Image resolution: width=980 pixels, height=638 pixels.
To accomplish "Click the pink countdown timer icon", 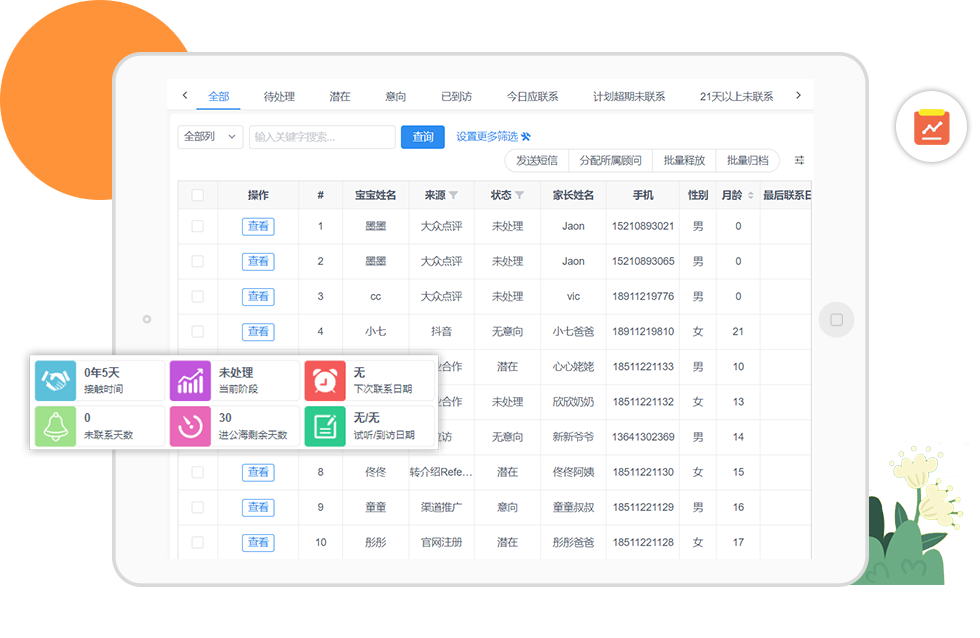I will tap(190, 426).
